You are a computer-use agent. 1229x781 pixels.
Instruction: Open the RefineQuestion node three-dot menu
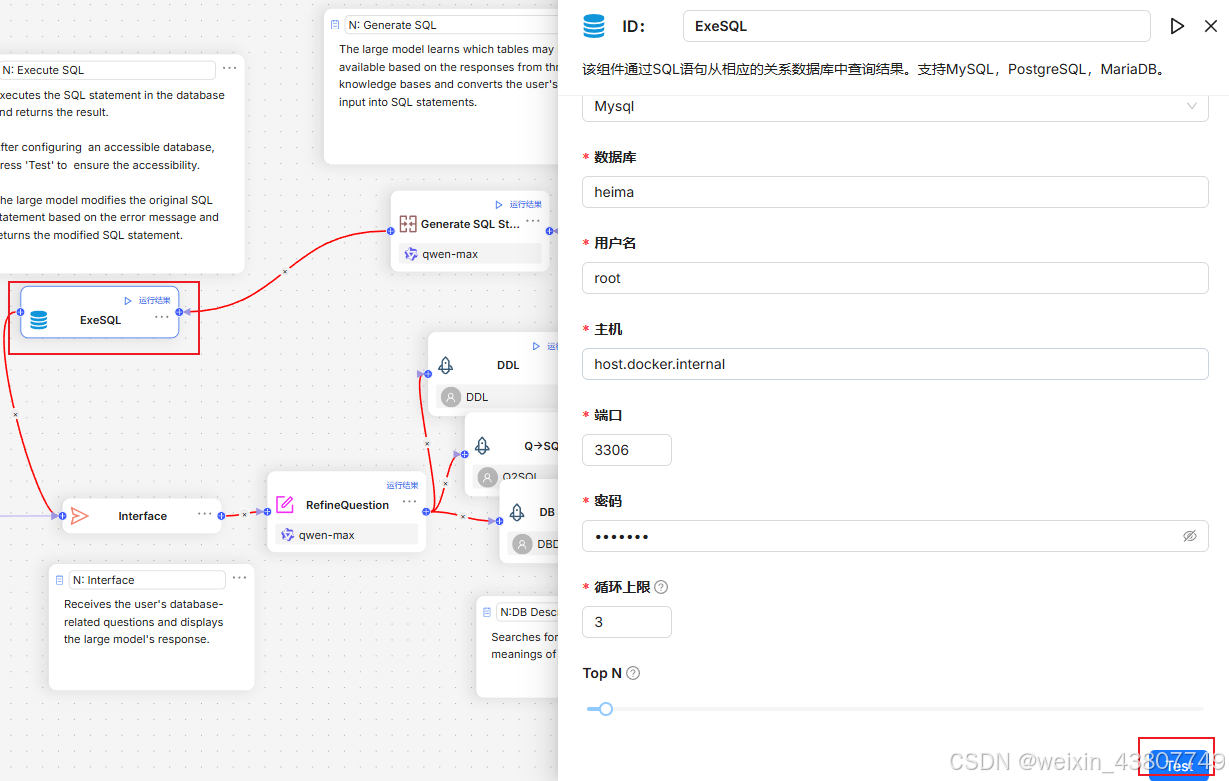410,501
